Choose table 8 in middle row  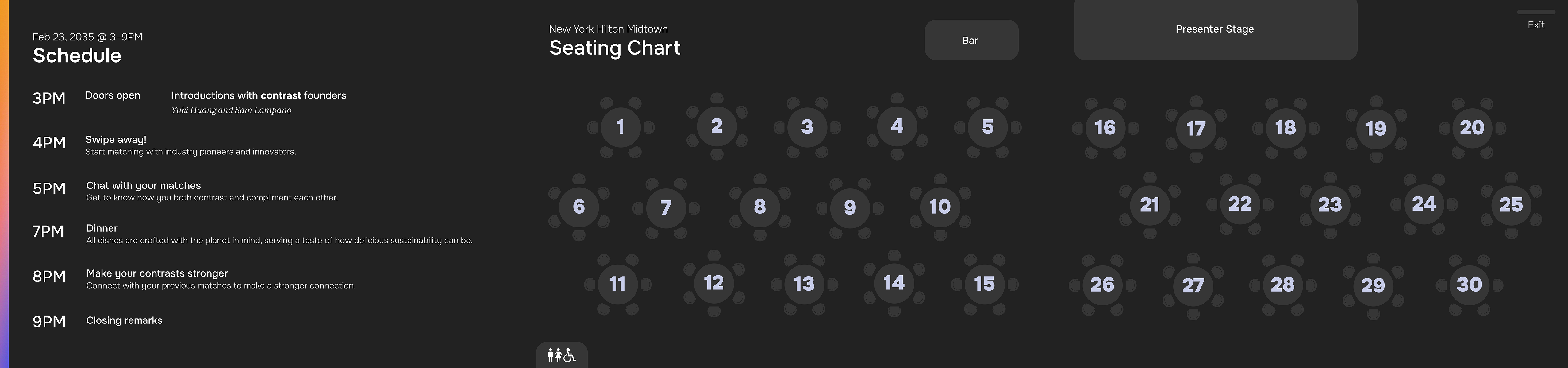tap(760, 207)
